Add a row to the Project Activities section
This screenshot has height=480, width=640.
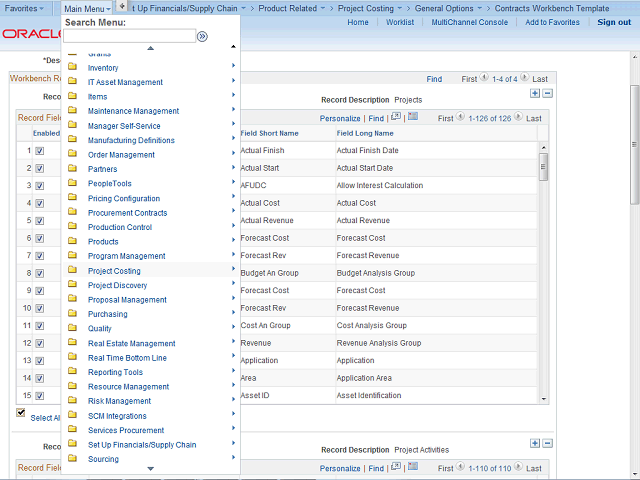pyautogui.click(x=535, y=443)
